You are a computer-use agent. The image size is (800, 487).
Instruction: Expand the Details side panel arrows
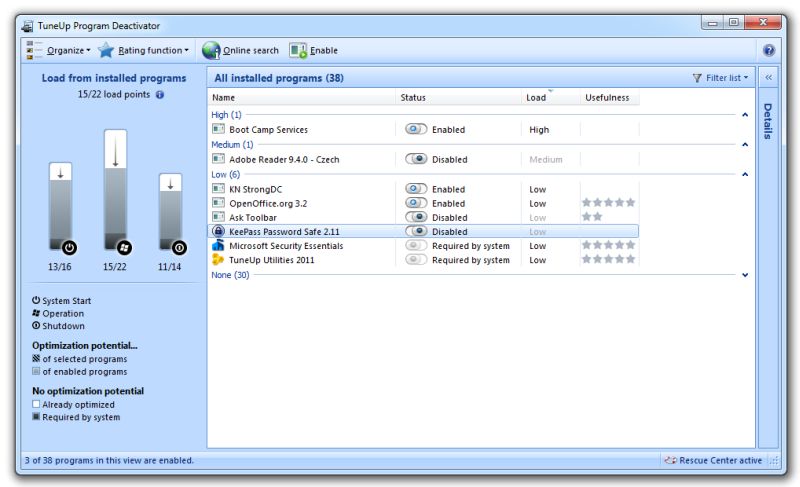click(x=768, y=78)
